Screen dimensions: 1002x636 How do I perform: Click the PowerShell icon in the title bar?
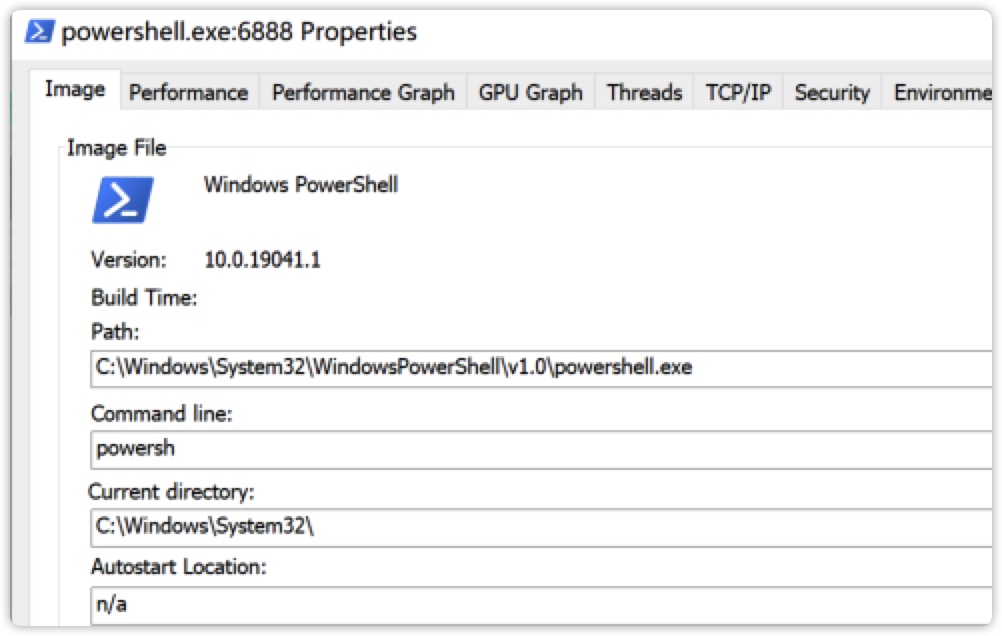pyautogui.click(x=40, y=31)
